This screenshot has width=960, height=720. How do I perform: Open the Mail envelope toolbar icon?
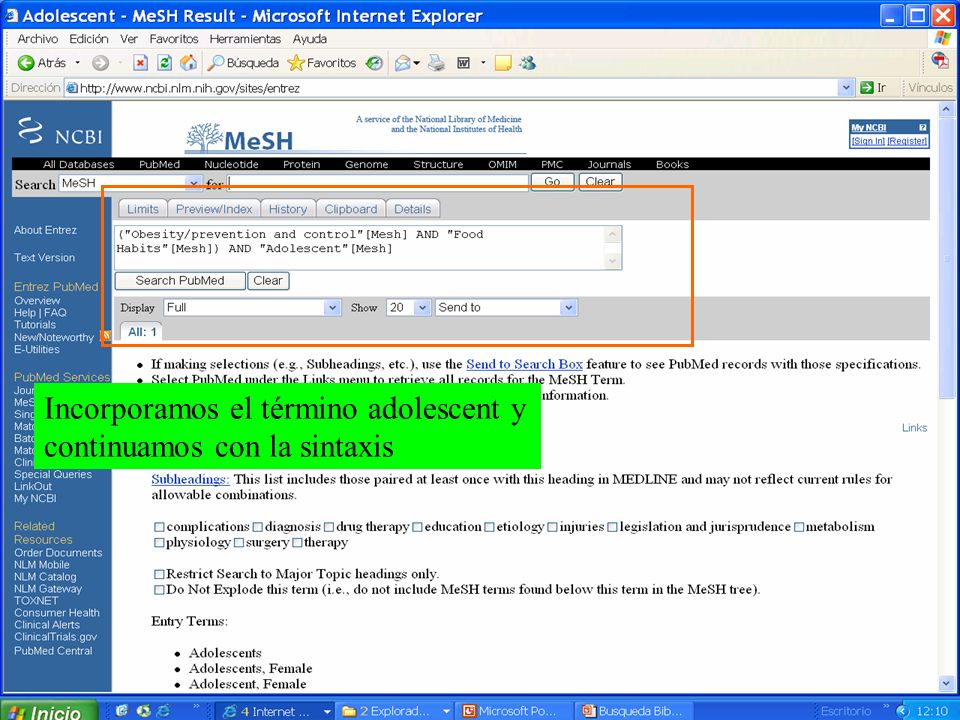click(x=402, y=63)
